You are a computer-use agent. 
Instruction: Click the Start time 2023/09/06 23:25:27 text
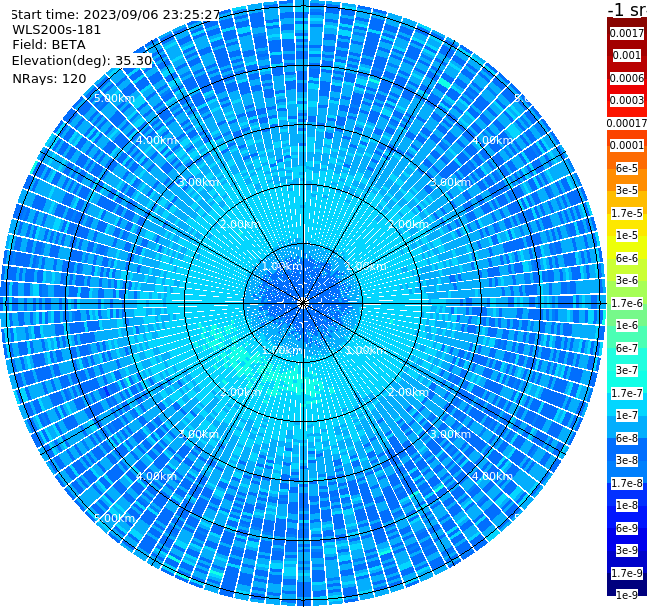[115, 14]
